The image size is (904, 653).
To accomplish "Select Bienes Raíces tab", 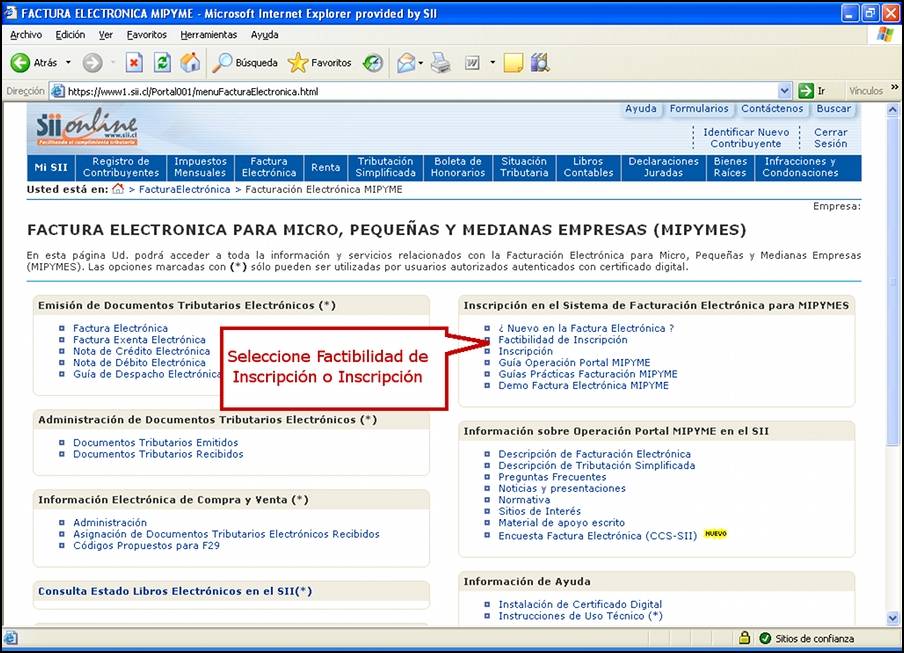I will pyautogui.click(x=730, y=167).
